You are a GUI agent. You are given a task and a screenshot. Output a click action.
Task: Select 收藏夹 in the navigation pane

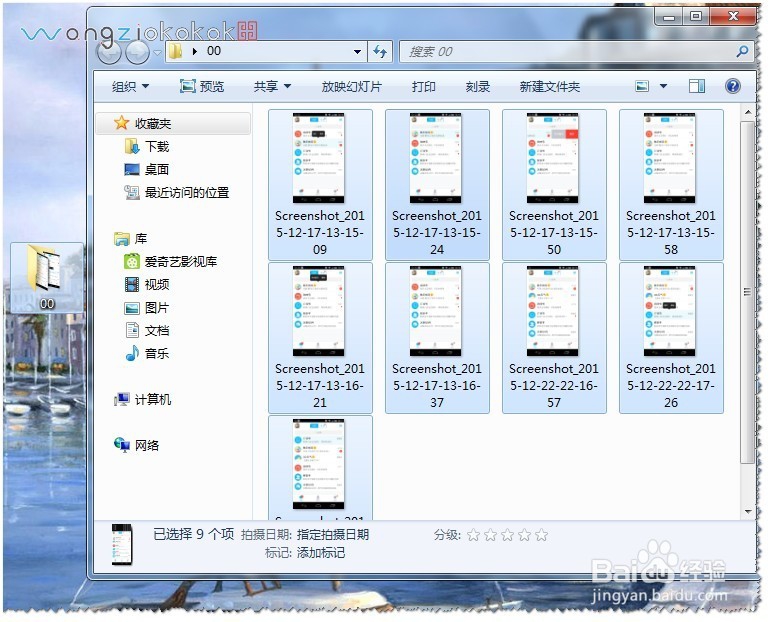[x=174, y=123]
